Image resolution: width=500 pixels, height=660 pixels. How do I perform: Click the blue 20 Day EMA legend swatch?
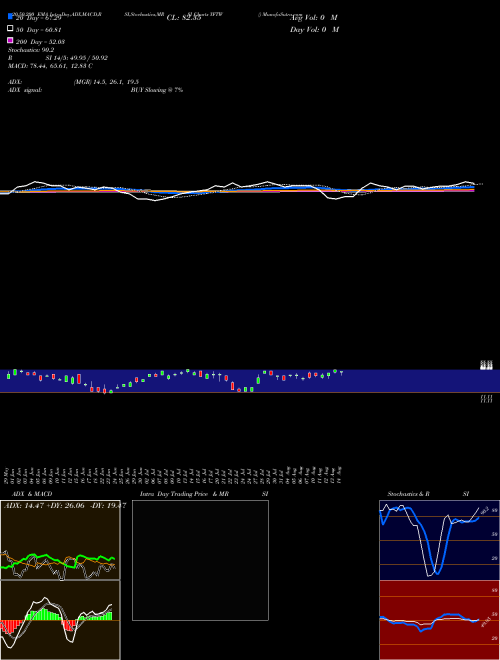point(11,16)
